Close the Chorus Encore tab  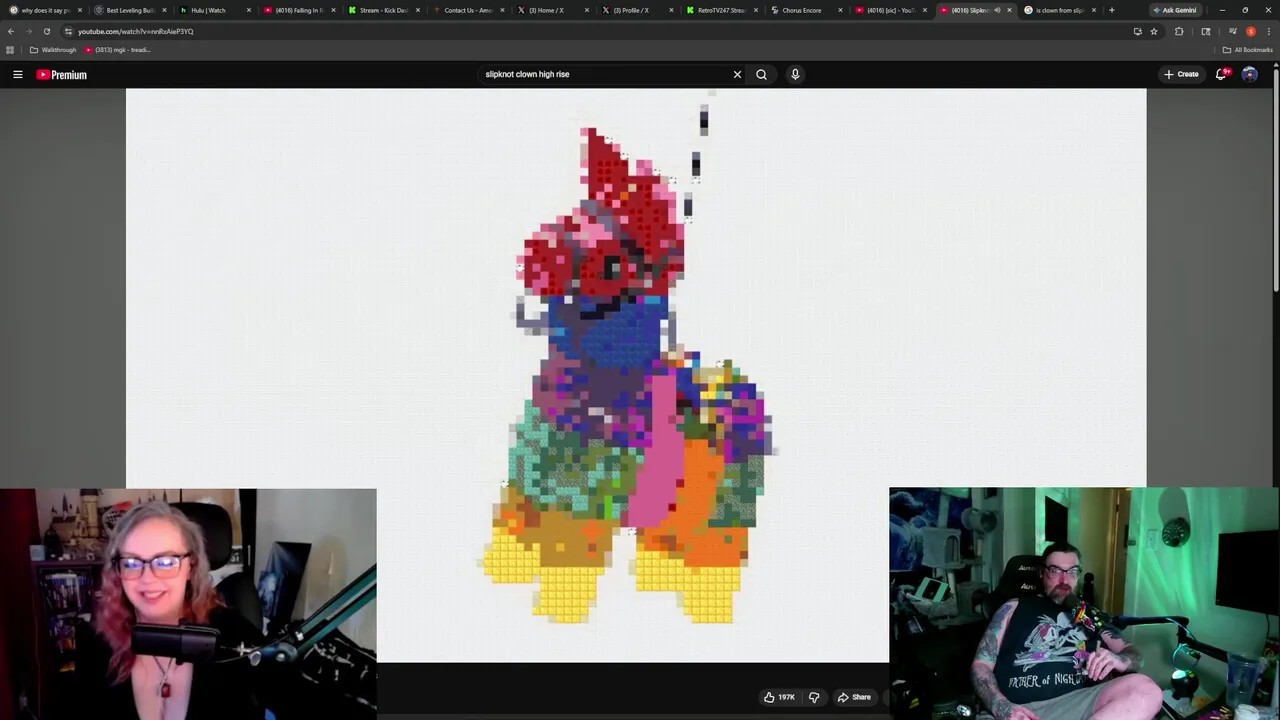[x=840, y=10]
